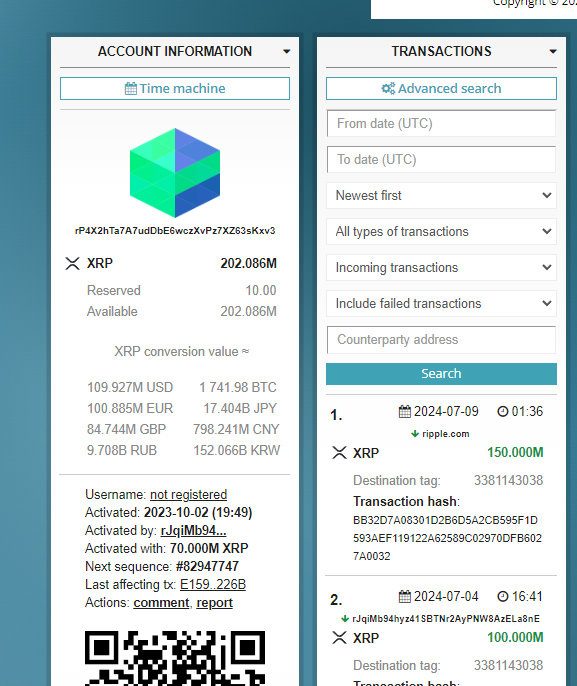
Task: Open the Incoming transactions dropdown
Action: 441,267
